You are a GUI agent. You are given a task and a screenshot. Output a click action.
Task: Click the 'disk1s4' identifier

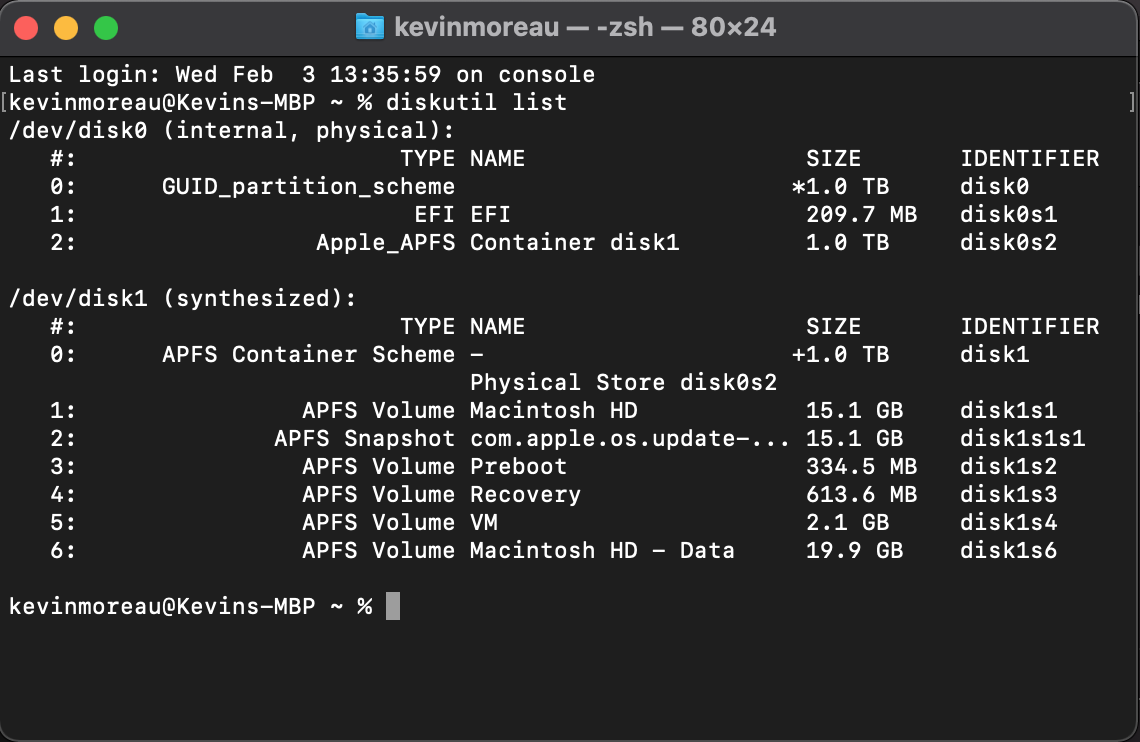[1008, 523]
